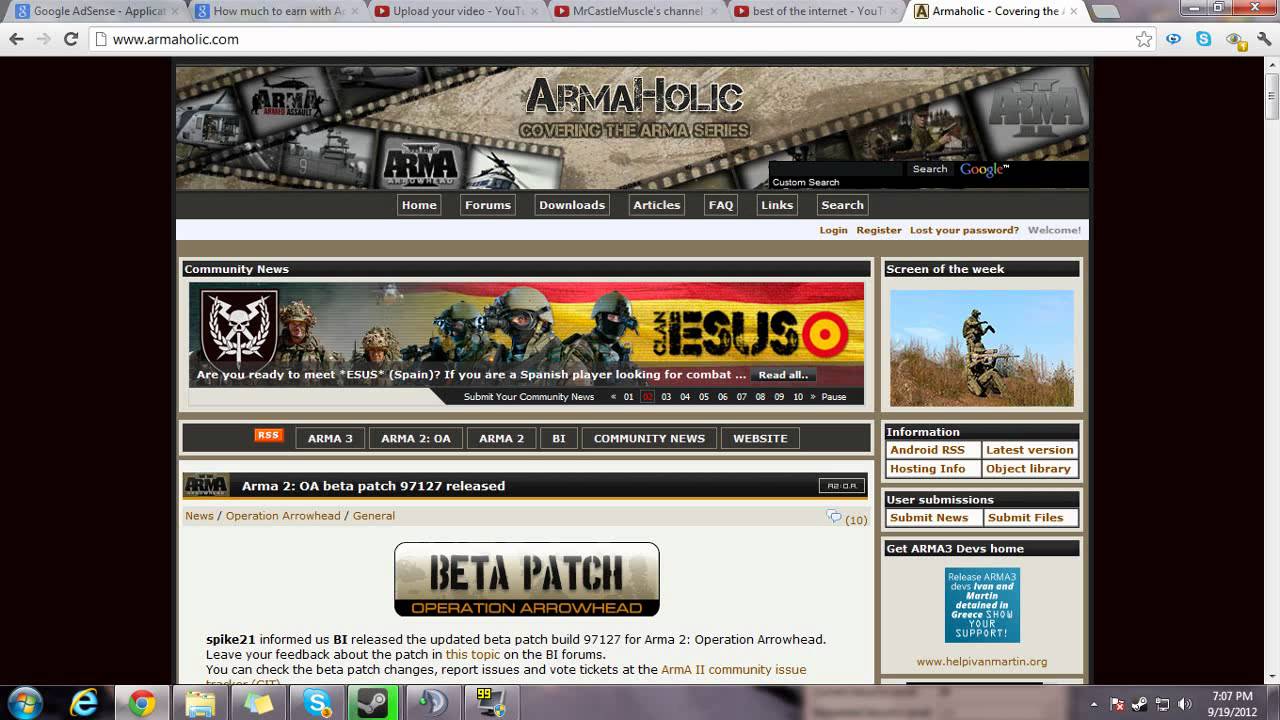Show hidden tray icons arrow
The image size is (1280, 720).
tap(1094, 704)
